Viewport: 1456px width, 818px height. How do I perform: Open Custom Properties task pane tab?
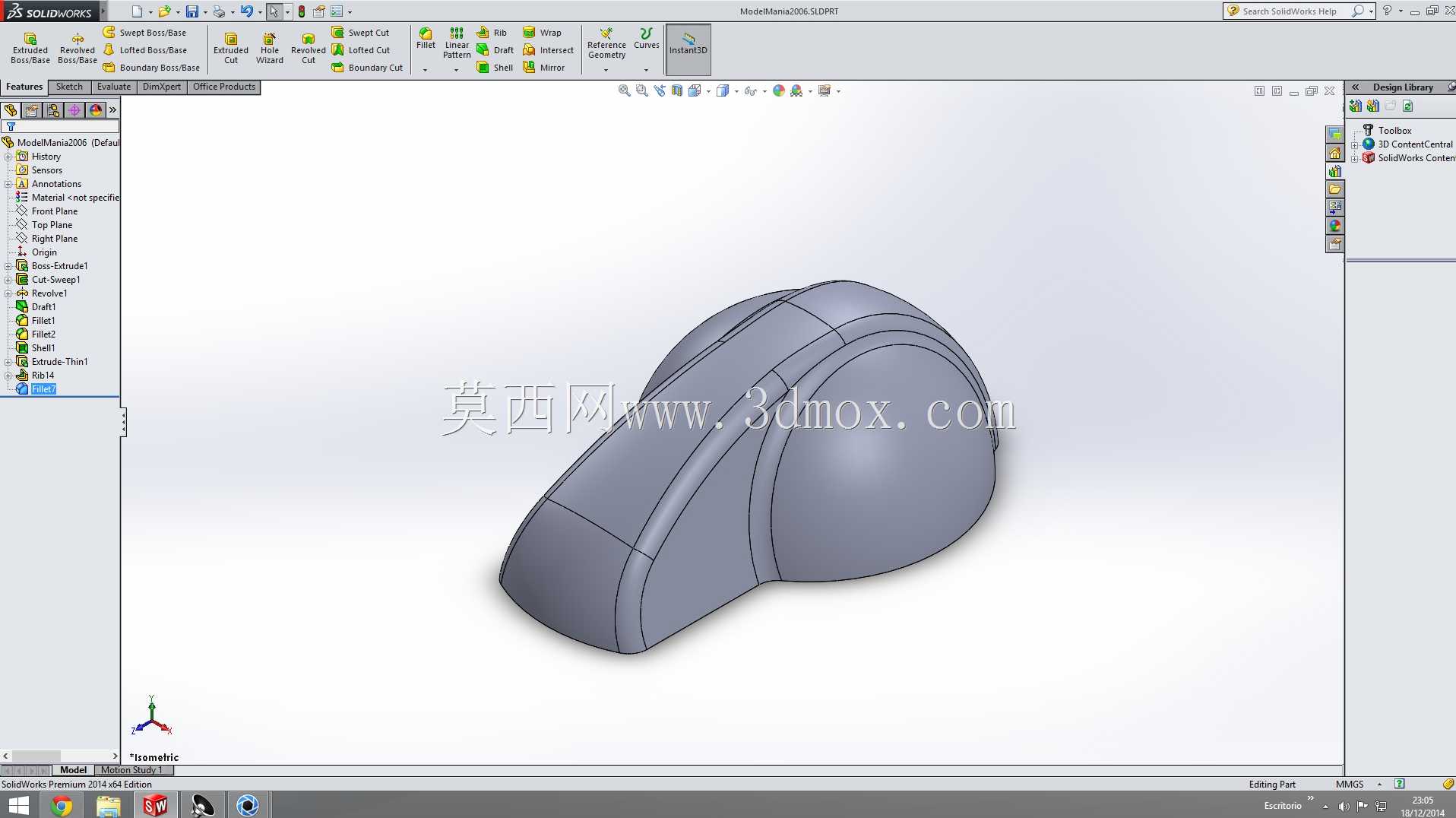1335,244
